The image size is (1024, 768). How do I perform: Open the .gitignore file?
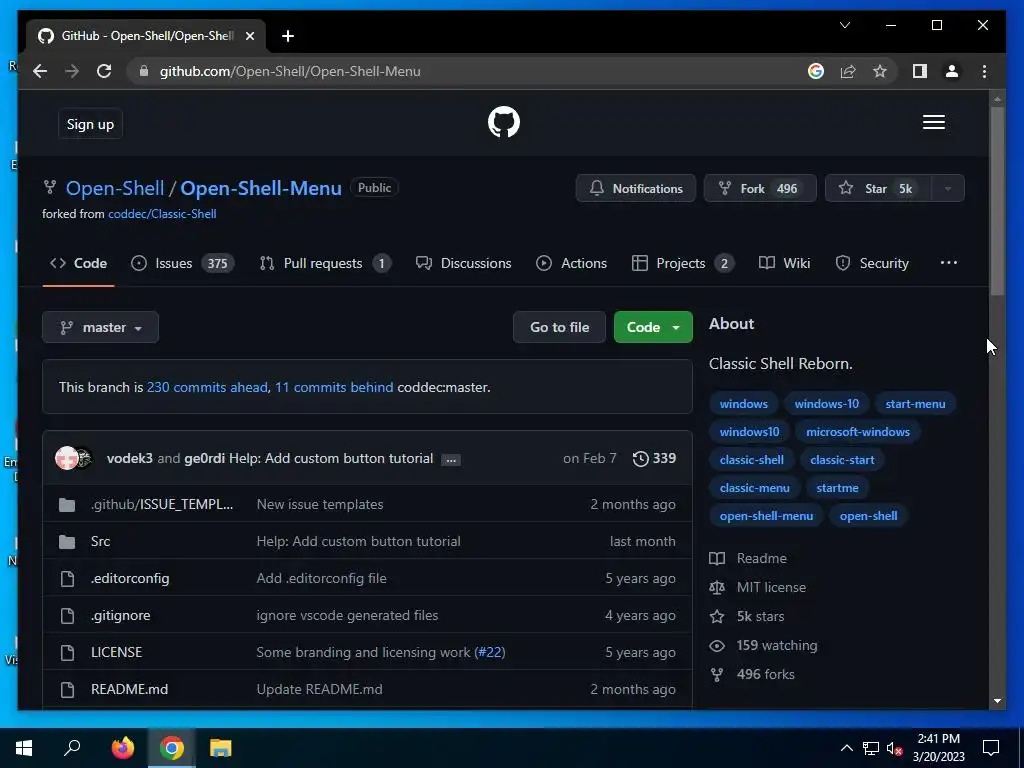pos(121,615)
